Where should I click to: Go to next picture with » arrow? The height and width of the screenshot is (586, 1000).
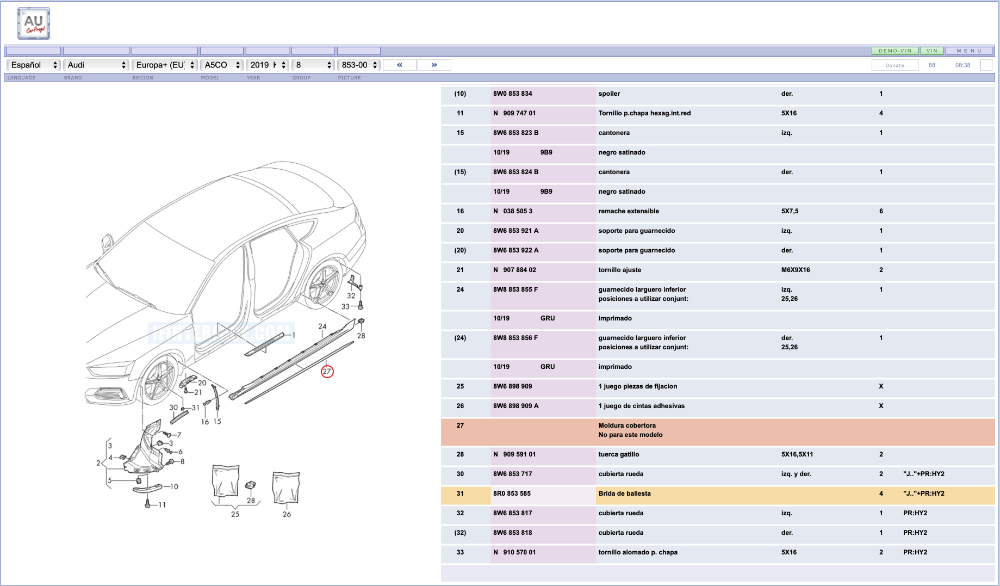point(434,65)
